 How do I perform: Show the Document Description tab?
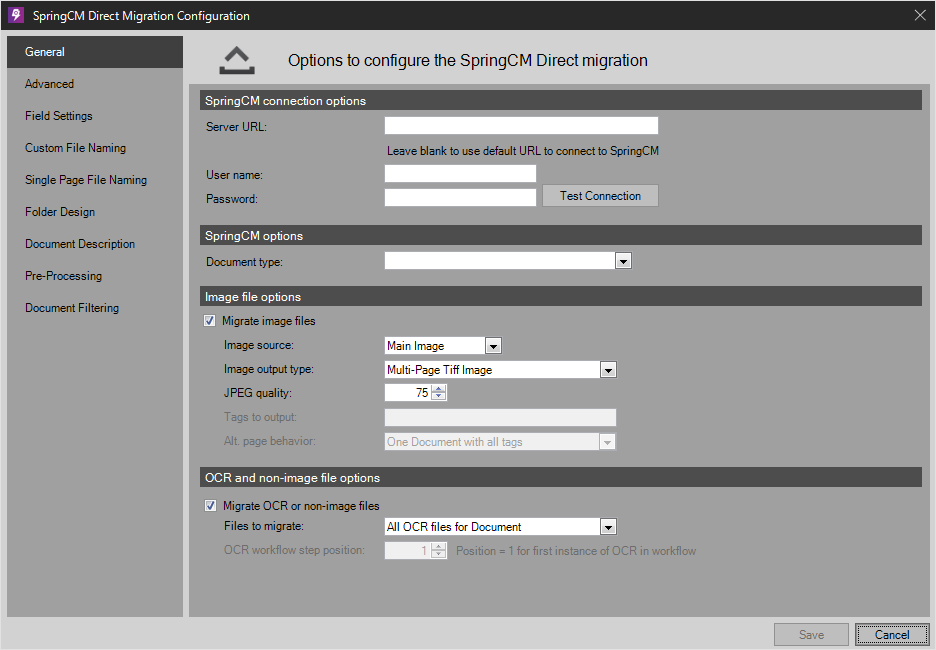tap(95, 244)
